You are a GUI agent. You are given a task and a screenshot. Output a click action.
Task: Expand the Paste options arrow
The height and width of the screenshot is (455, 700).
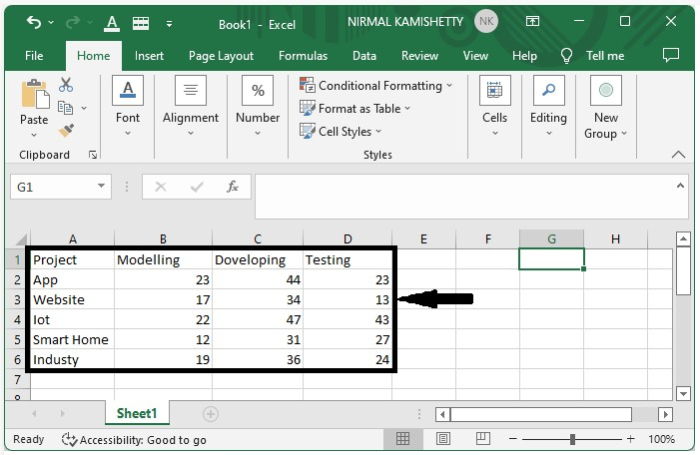pos(34,134)
